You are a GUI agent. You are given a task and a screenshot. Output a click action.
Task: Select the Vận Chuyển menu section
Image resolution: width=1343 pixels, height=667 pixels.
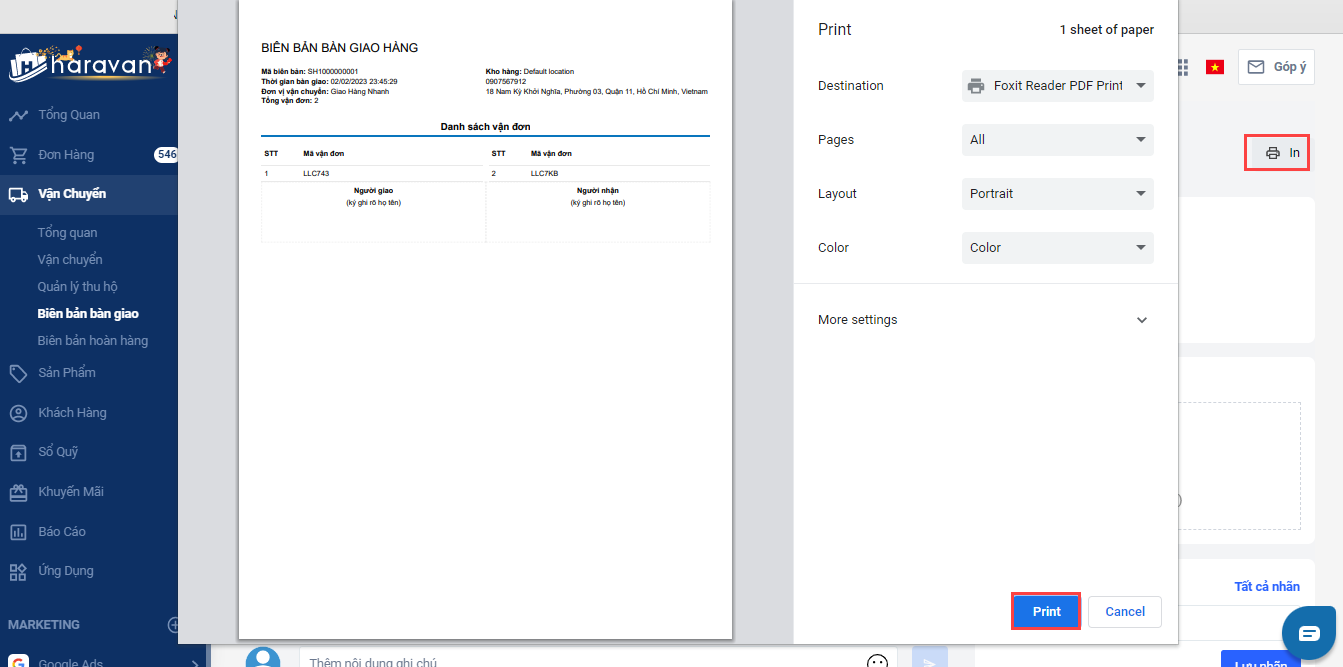(72, 194)
